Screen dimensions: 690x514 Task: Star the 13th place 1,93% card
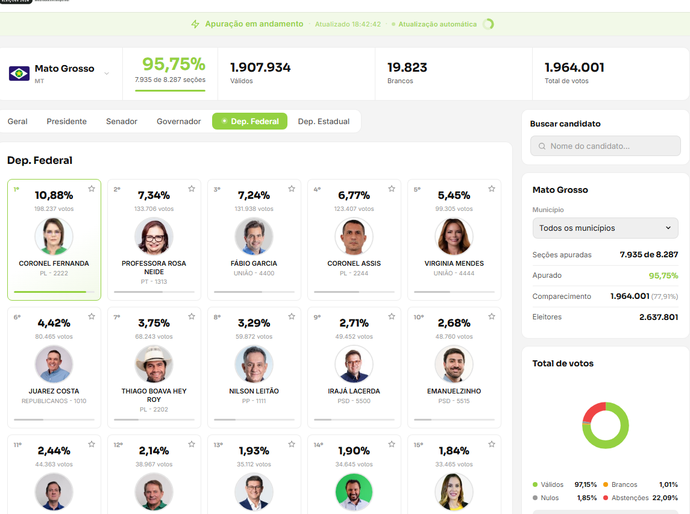pos(291,444)
